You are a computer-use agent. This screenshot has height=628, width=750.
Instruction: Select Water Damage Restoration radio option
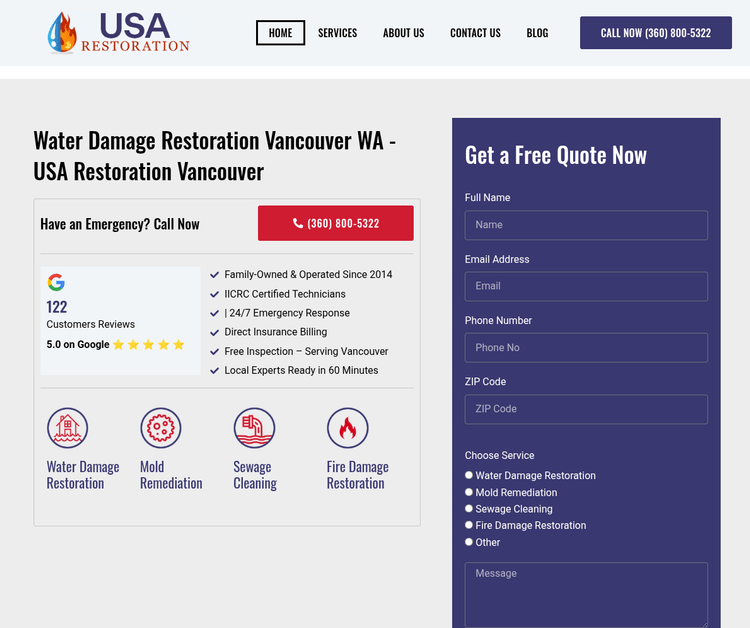tap(469, 475)
